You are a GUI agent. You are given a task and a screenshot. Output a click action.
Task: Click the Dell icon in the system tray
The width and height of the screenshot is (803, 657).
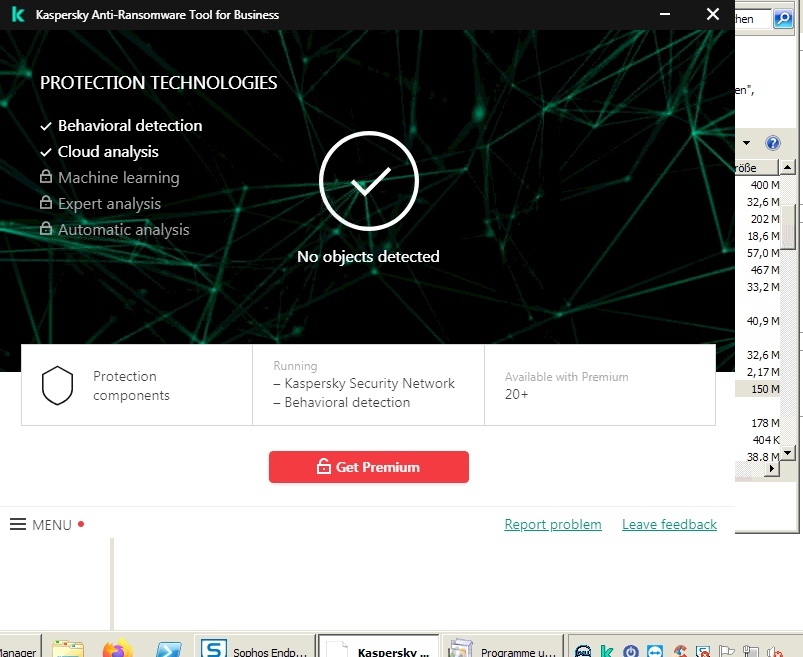click(x=583, y=651)
